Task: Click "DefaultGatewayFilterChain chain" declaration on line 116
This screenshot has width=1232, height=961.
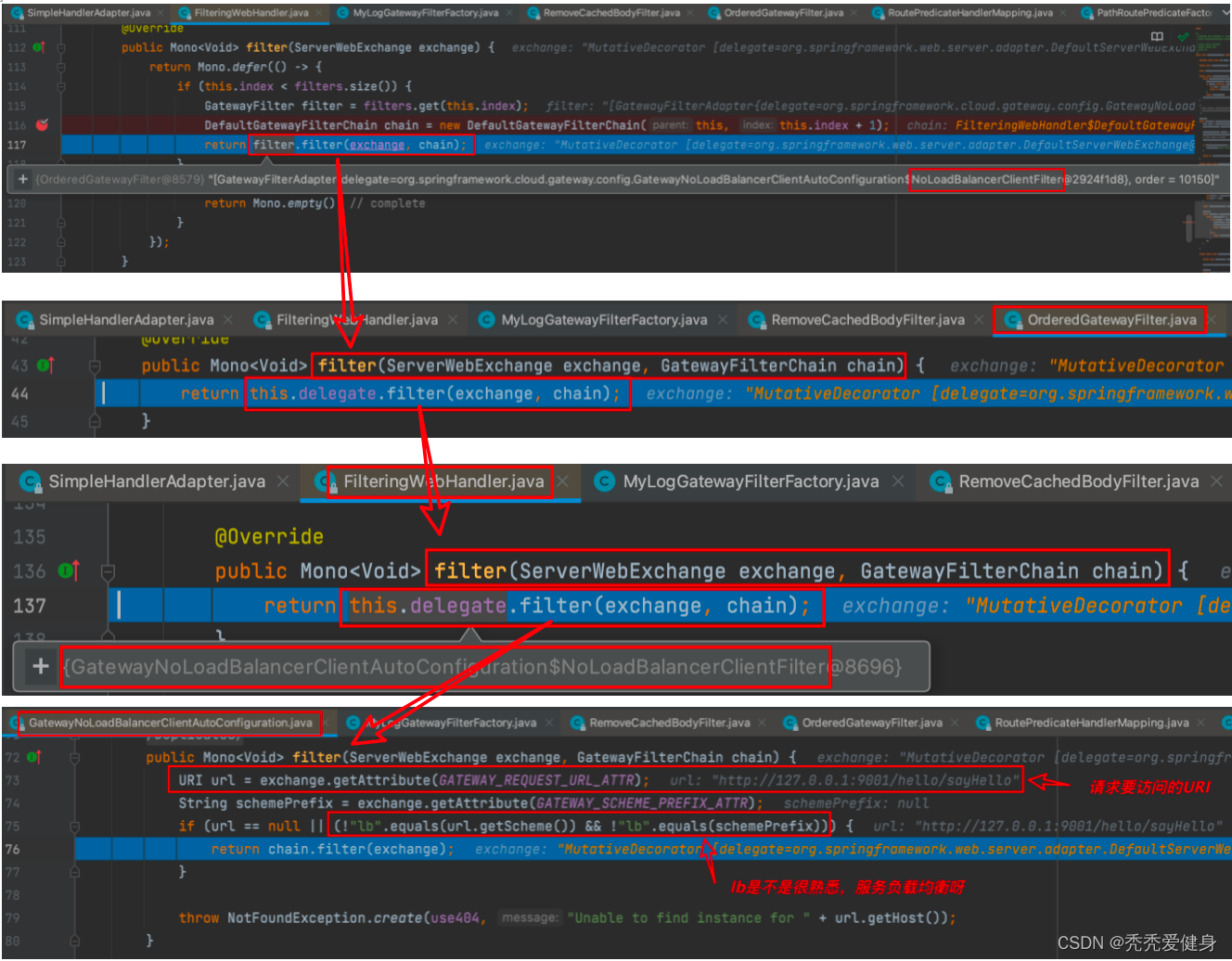Action: pos(312,125)
